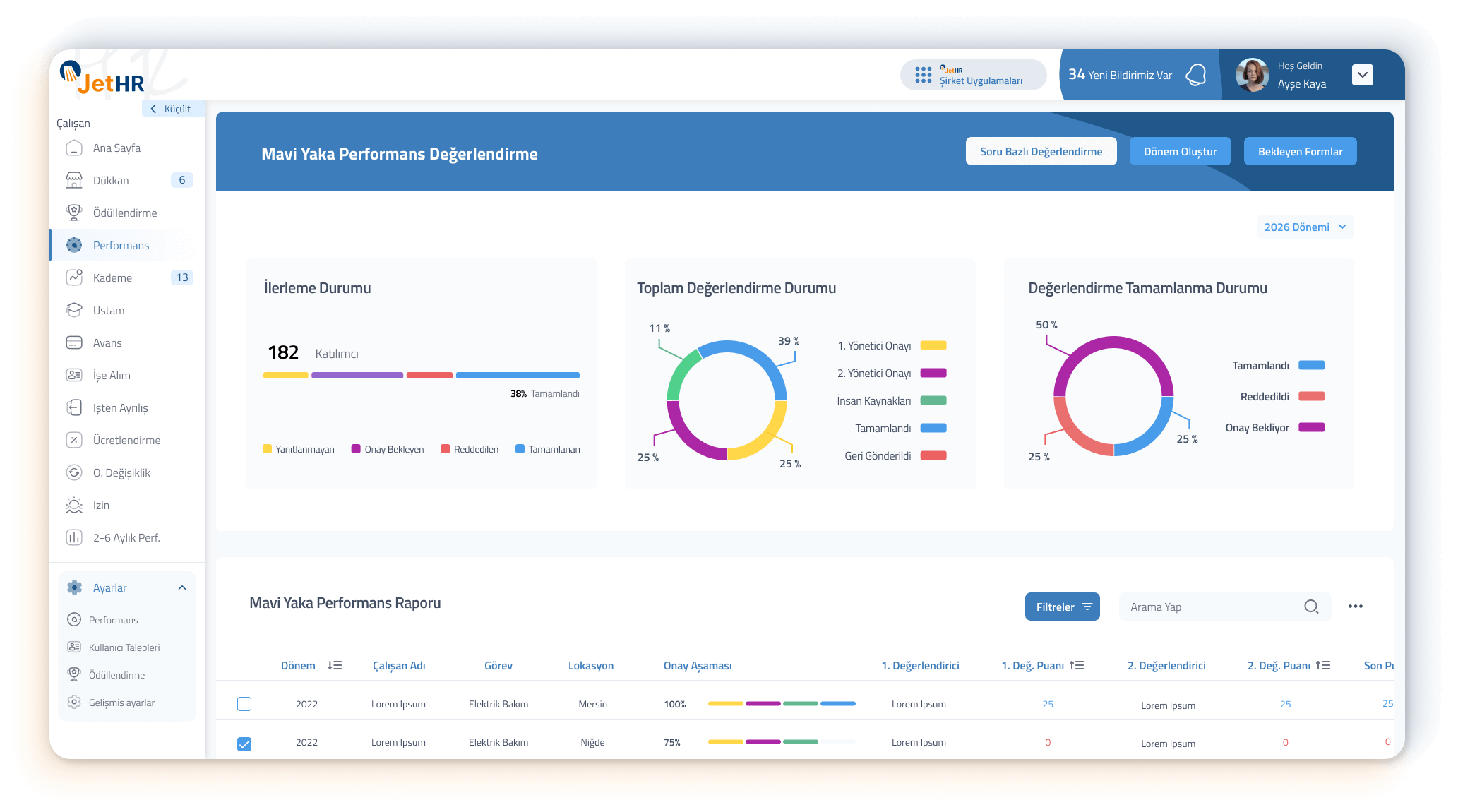Click the search magnifier icon
The image size is (1458, 812).
(x=1311, y=607)
